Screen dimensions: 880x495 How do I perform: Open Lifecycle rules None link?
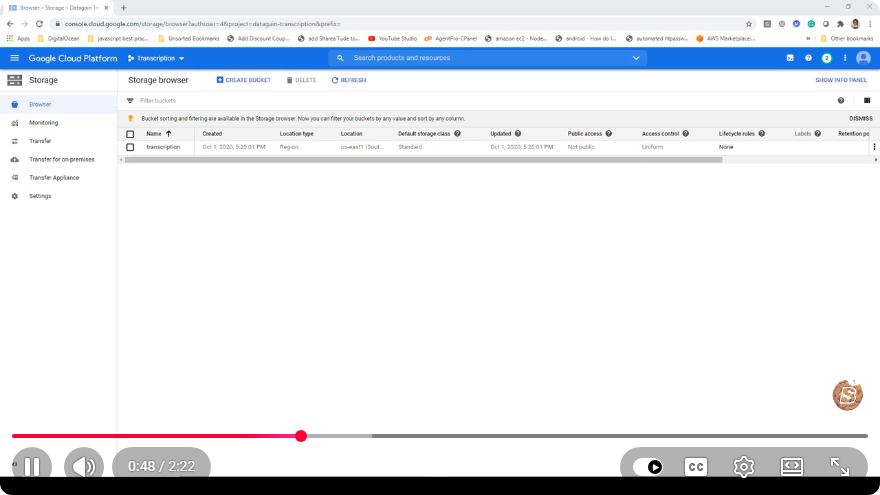point(726,147)
